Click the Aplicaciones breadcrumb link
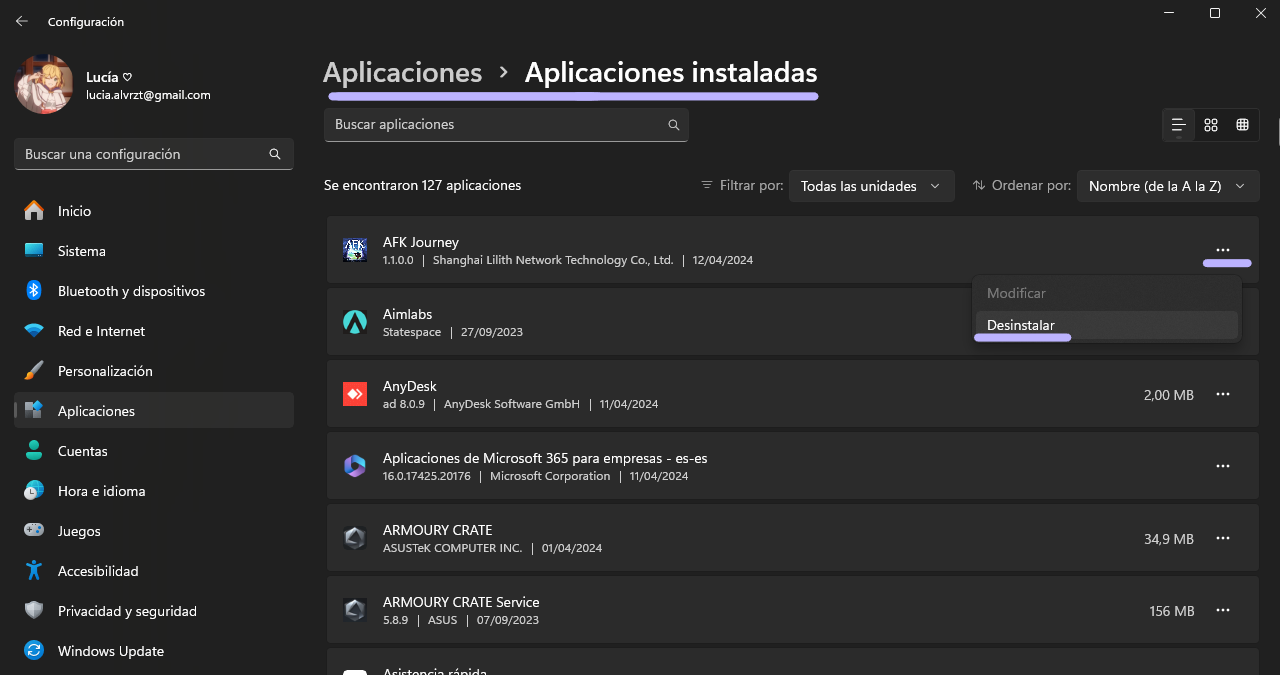The height and width of the screenshot is (675, 1280). [x=402, y=72]
